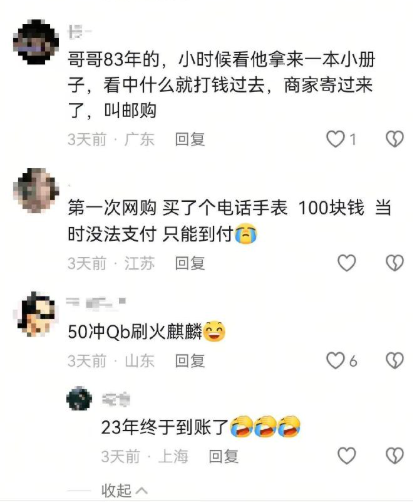This screenshot has height=502, width=413.
Task: Open small avatar of the 上海 replier
Action: pyautogui.click(x=79, y=398)
